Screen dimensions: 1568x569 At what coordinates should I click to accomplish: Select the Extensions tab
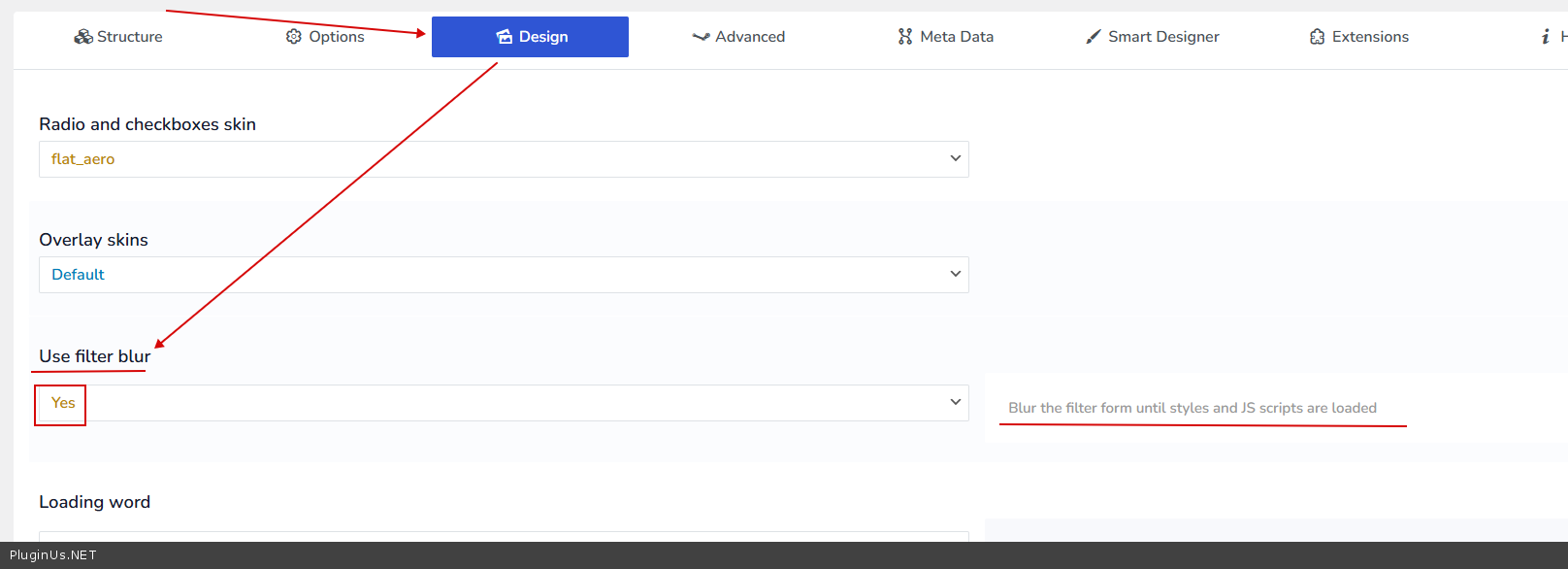pyautogui.click(x=1370, y=37)
